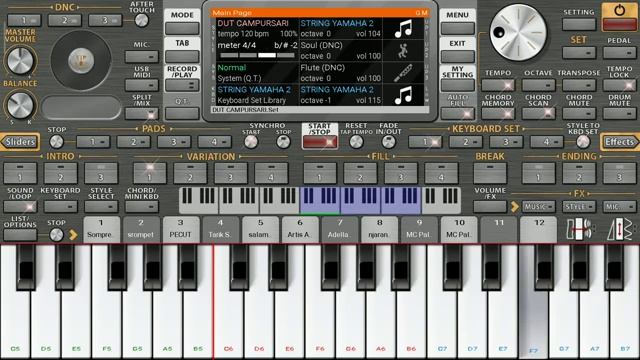
Task: Click the TRANSPOSE button
Action: pos(579,85)
